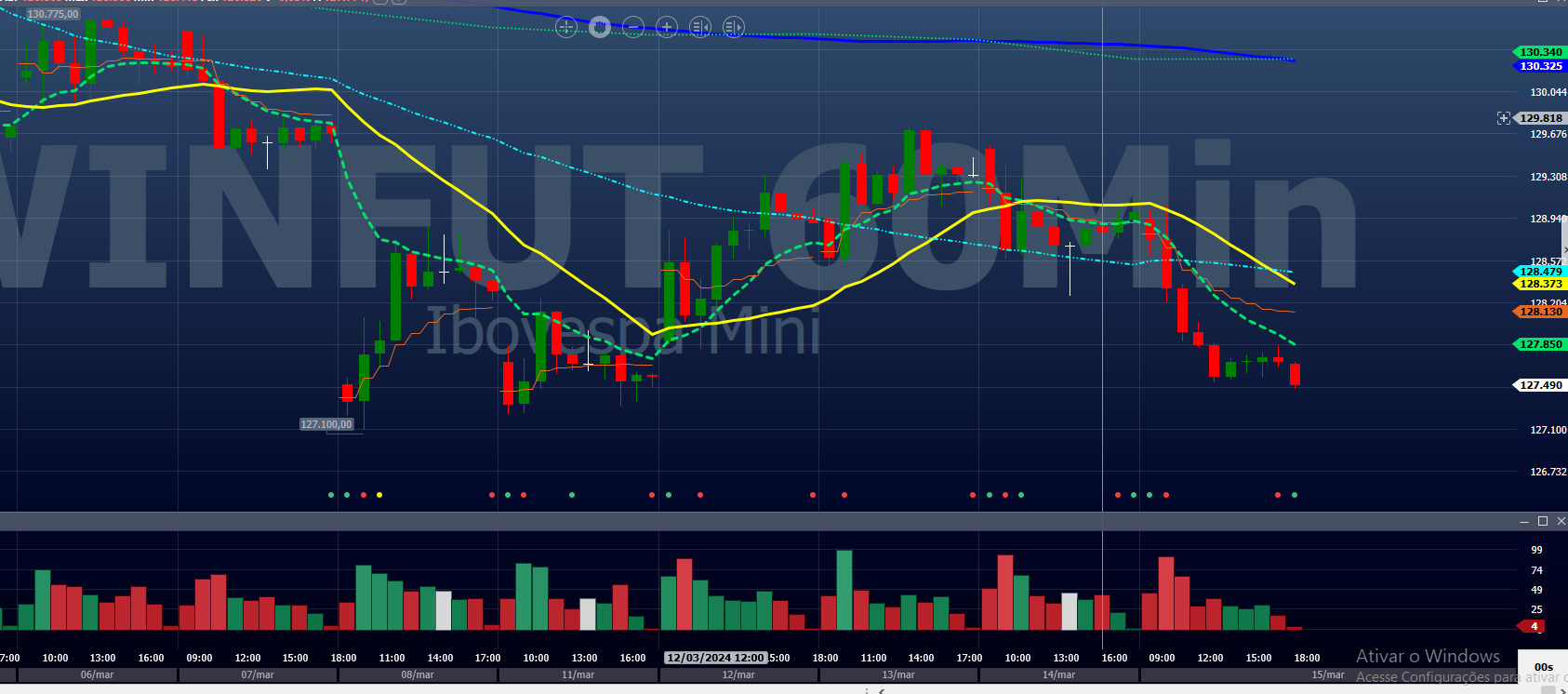Activate the hand pan tool
Image resolution: width=1568 pixels, height=694 pixels.
pyautogui.click(x=600, y=27)
